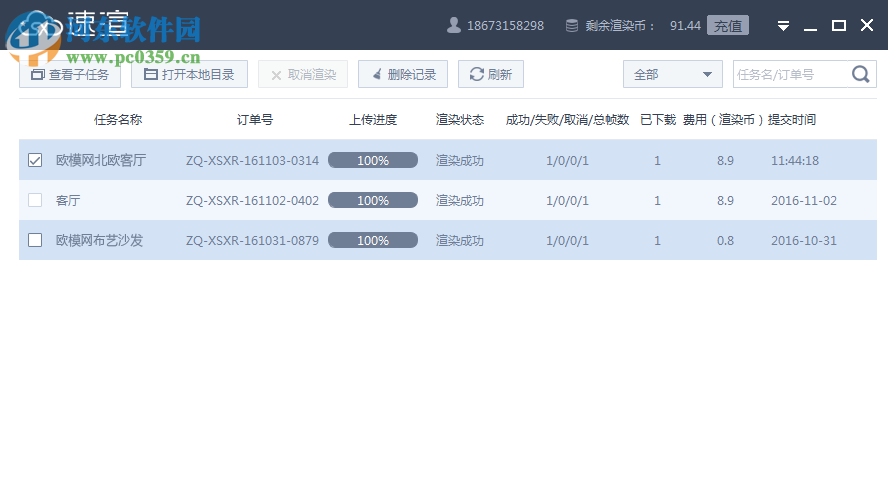Select task name 欧模网北欧客厅
888x488 pixels.
pyautogui.click(x=101, y=160)
